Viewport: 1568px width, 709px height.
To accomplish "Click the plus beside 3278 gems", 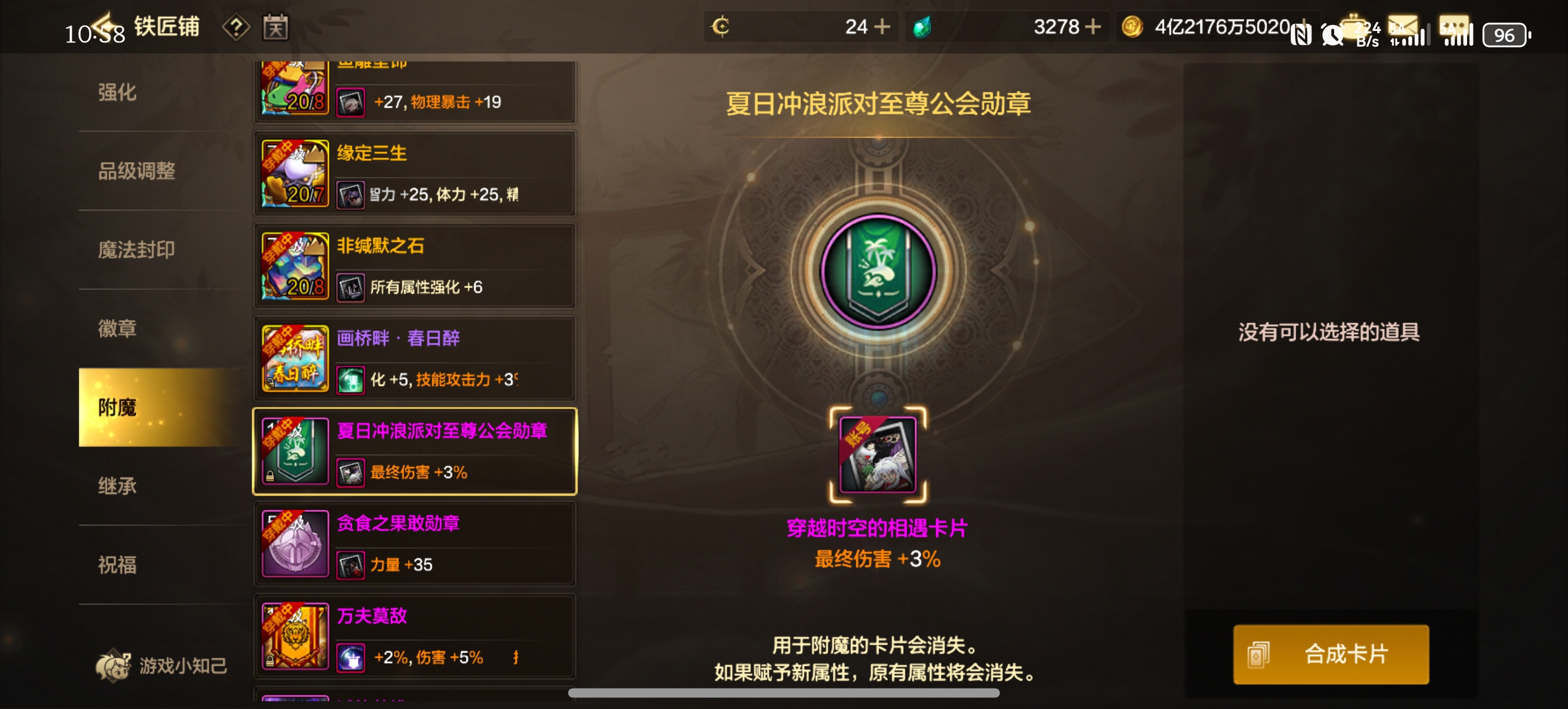I will 1093,27.
